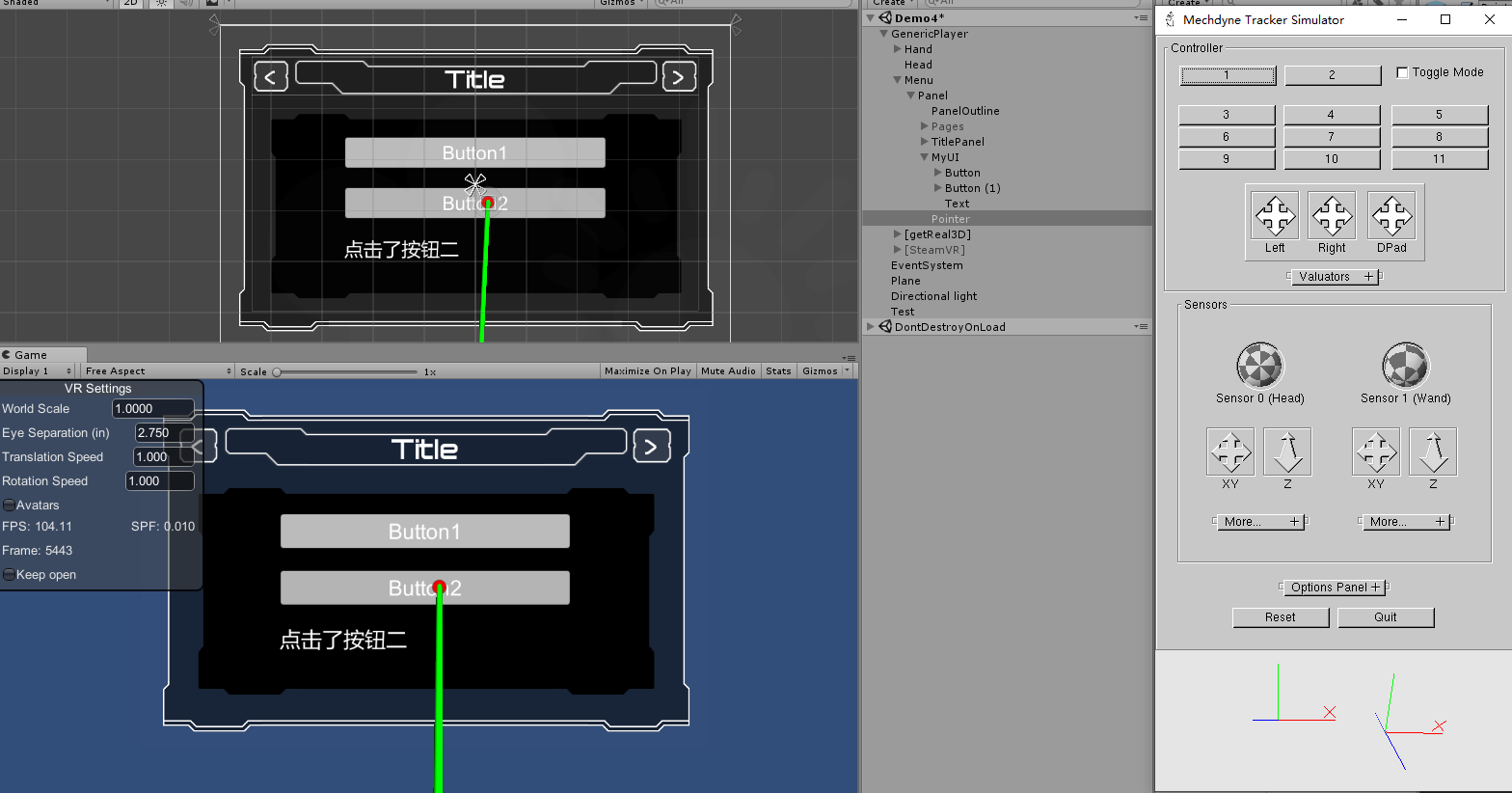Collapse the Menu object in Hierarchy
1512x793 pixels.
[x=898, y=80]
